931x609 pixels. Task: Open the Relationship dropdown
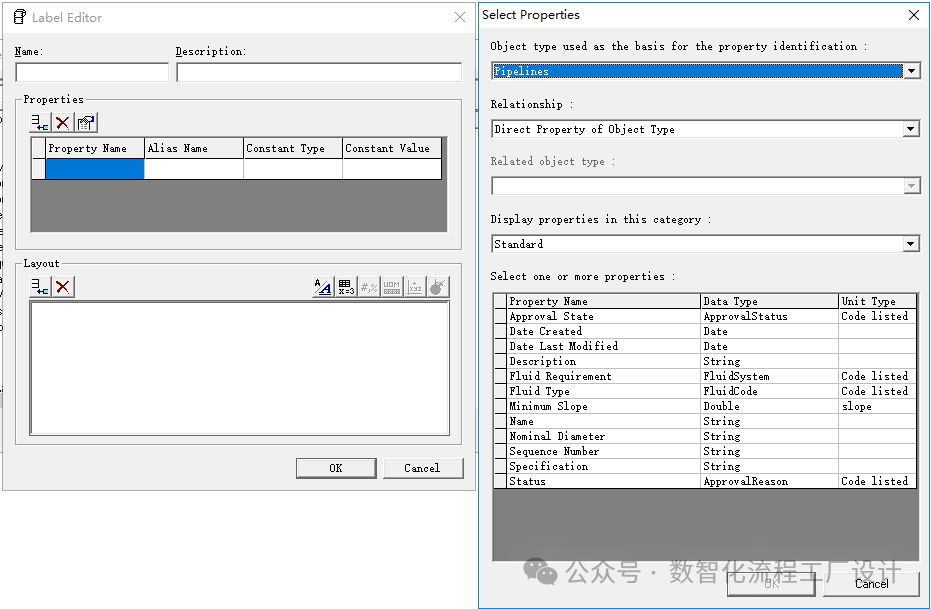911,129
